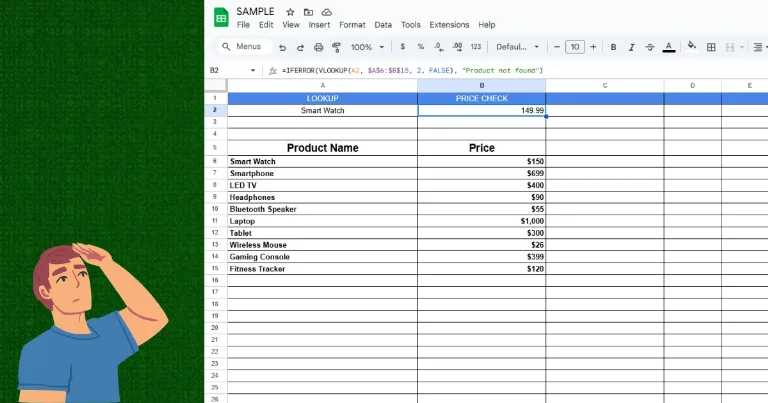Click the move to folder icon
The image size is (768, 403).
tap(308, 11)
